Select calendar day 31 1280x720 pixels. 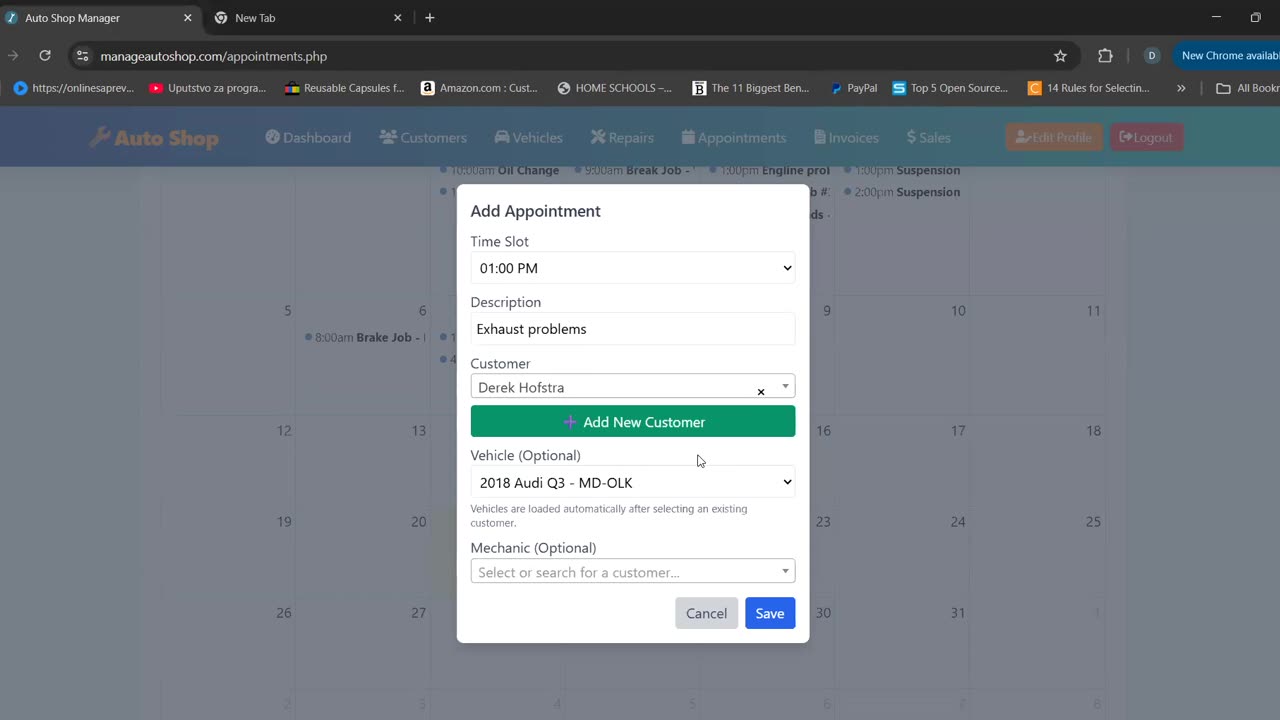coord(958,613)
